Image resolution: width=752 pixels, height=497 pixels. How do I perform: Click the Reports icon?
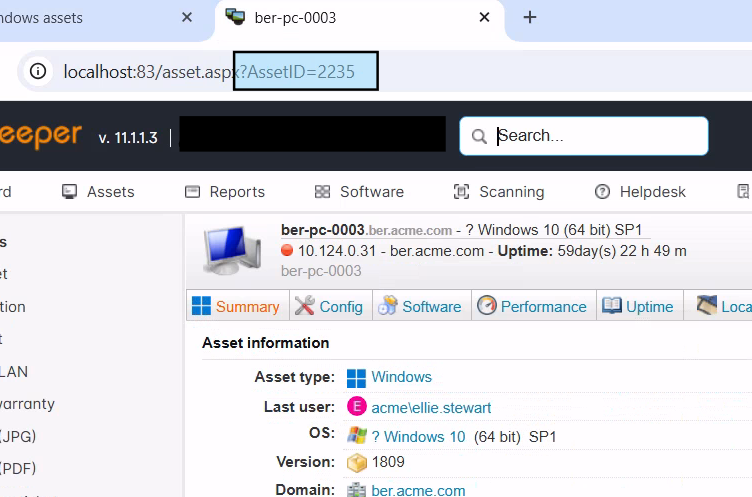192,192
